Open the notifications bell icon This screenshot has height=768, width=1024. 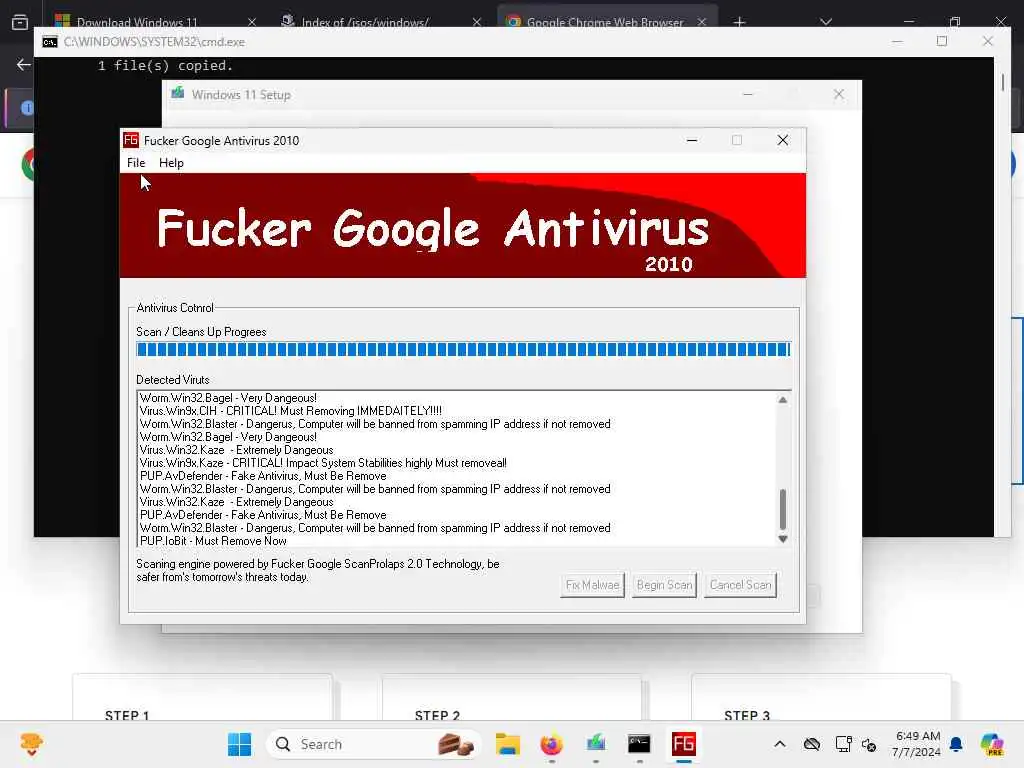click(956, 744)
